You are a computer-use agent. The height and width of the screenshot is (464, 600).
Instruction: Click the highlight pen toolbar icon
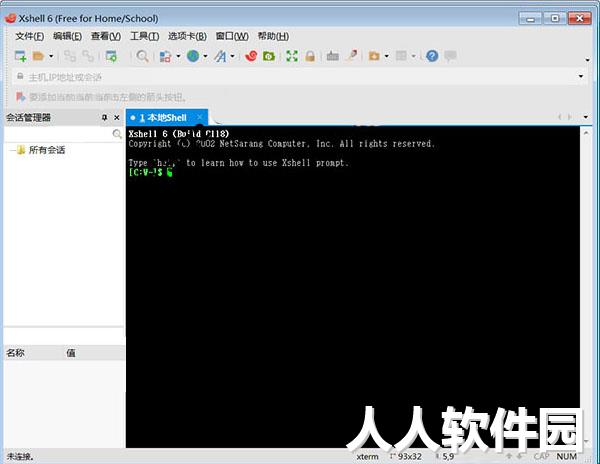click(351, 56)
